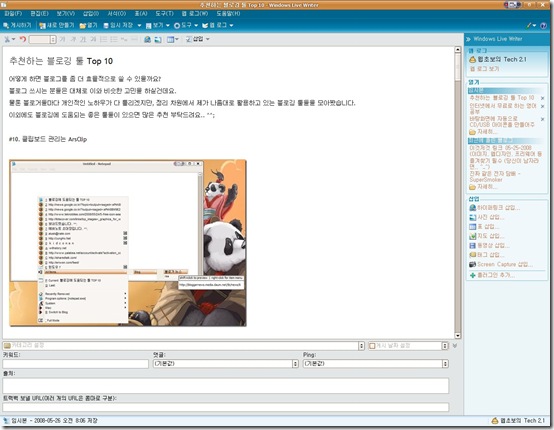
Task: Click 하이퍼링크 삽입 globe icon in sidebar
Action: (472, 208)
